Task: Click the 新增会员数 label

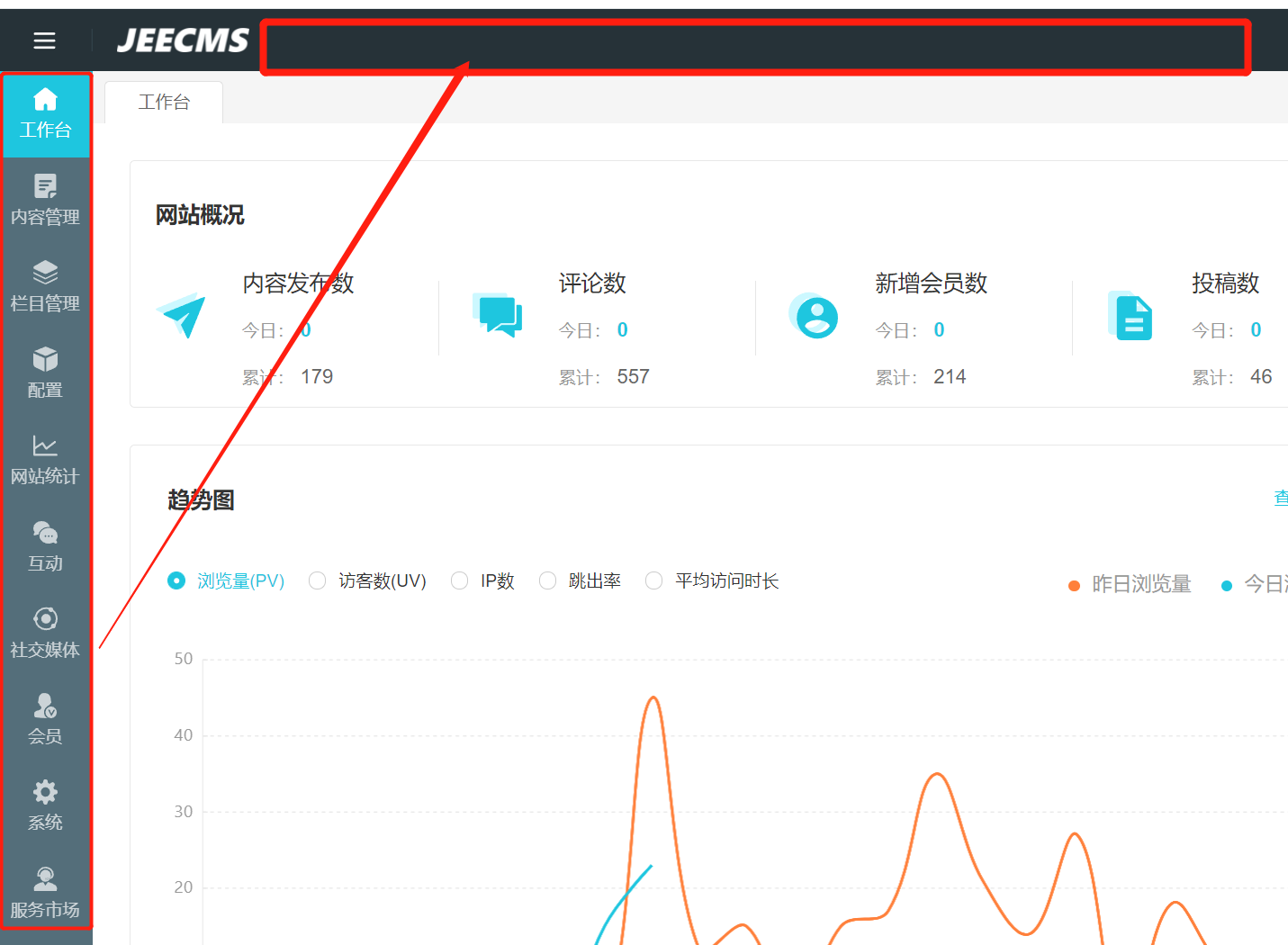Action: point(932,283)
